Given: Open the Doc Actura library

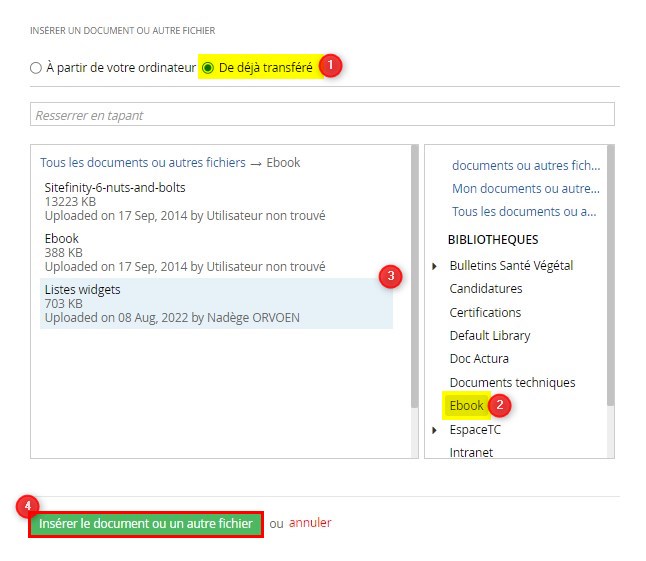Looking at the screenshot, I should tap(479, 359).
